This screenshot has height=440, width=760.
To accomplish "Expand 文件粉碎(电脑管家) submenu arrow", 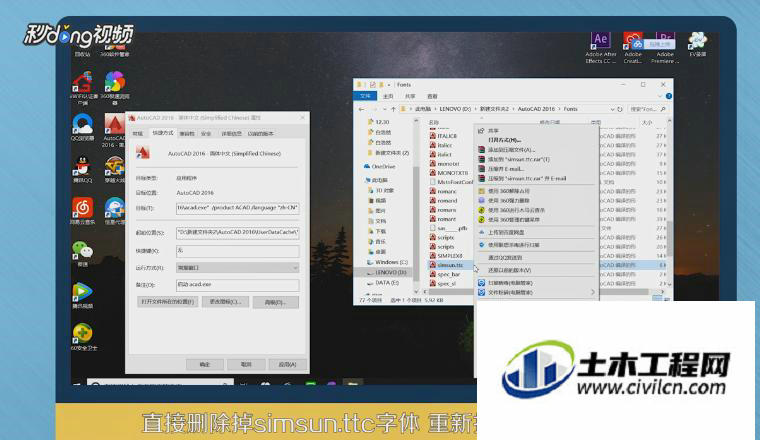I will coord(593,292).
